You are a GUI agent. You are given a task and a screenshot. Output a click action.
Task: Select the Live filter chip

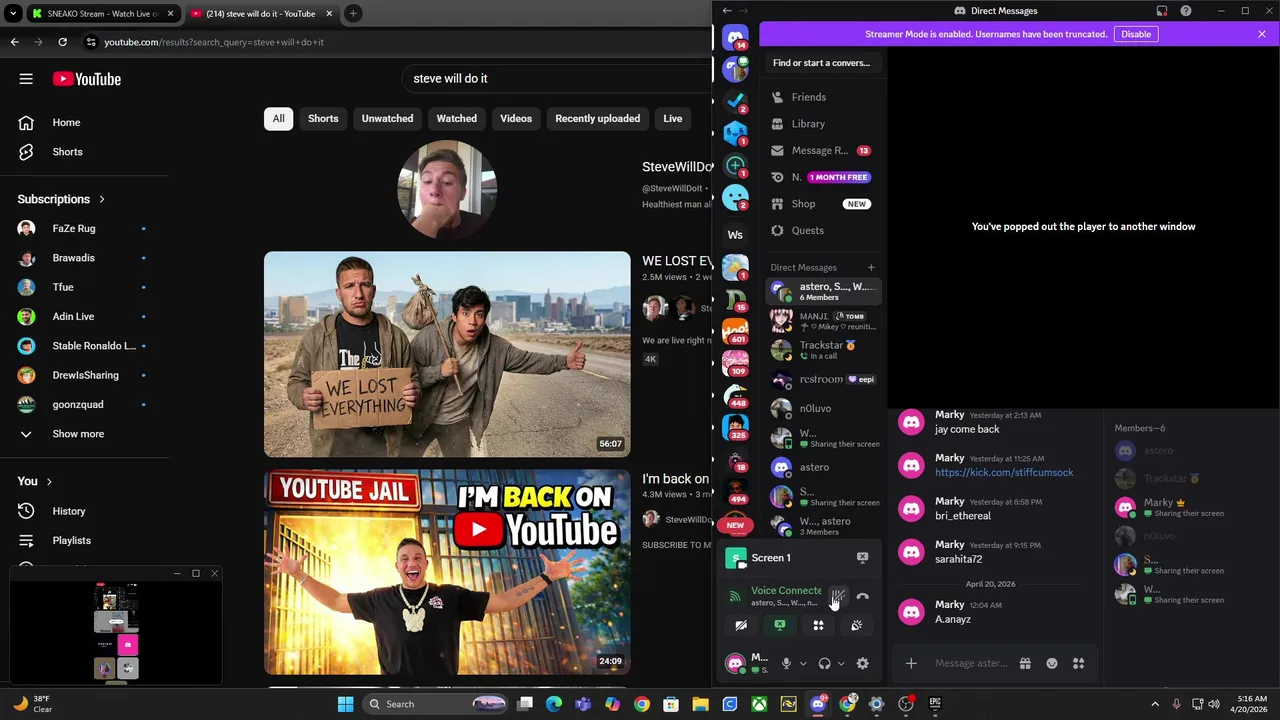pyautogui.click(x=673, y=118)
